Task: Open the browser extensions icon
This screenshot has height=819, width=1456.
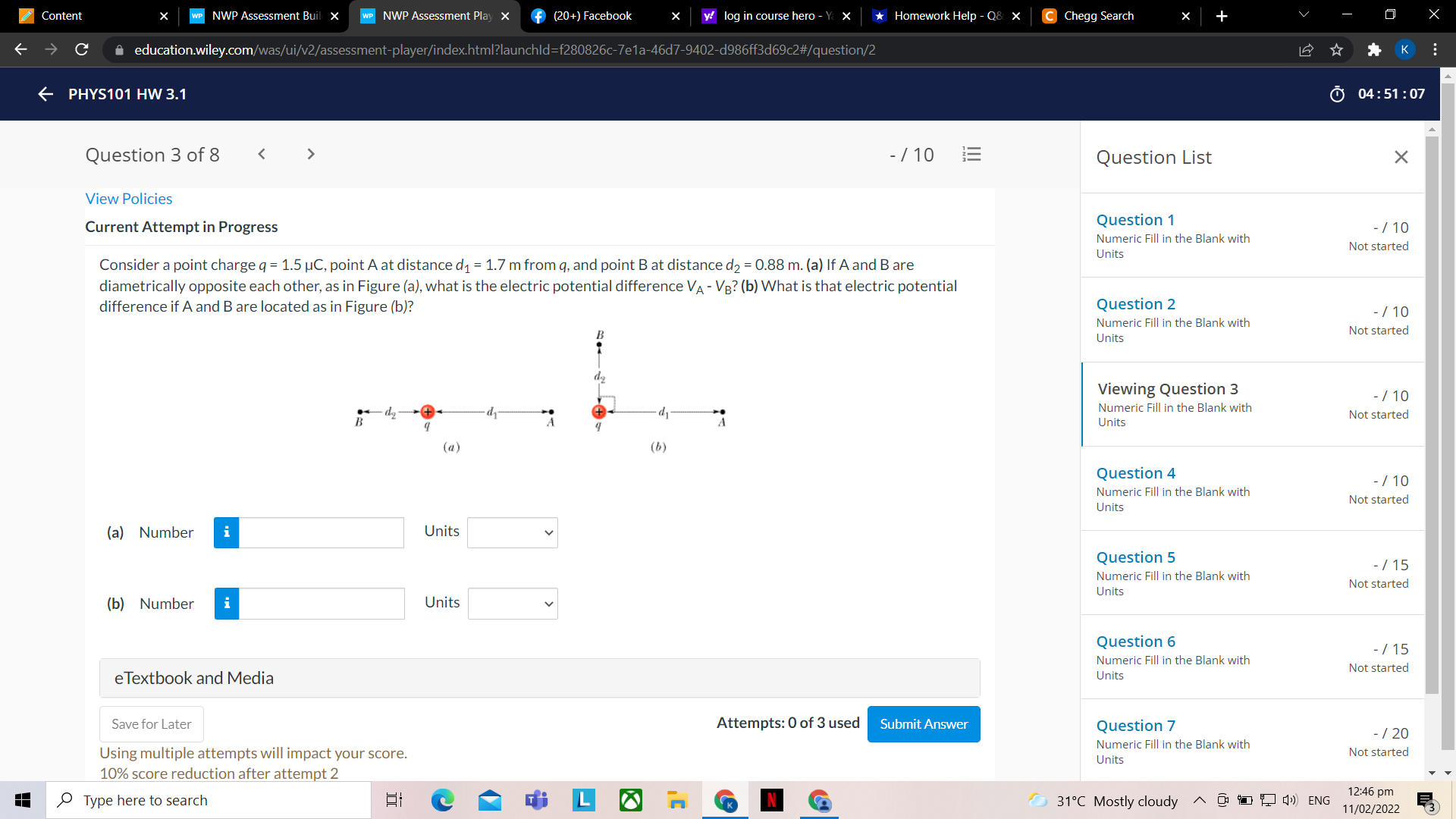Action: (1374, 49)
